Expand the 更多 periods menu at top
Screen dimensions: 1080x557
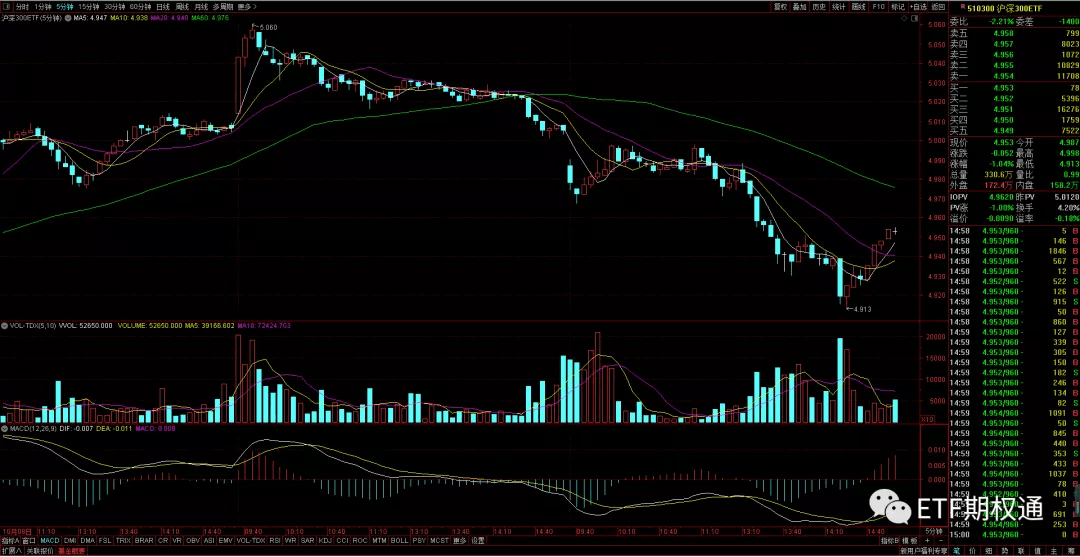(246, 6)
